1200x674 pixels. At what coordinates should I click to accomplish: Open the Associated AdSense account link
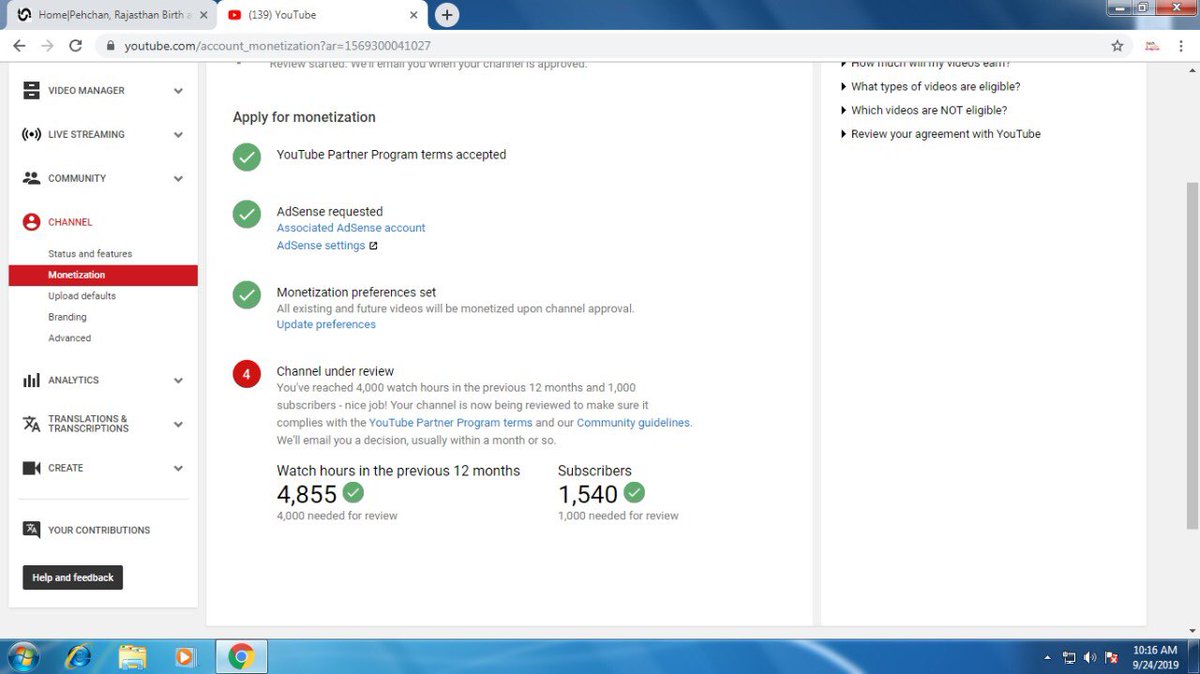pyautogui.click(x=351, y=228)
